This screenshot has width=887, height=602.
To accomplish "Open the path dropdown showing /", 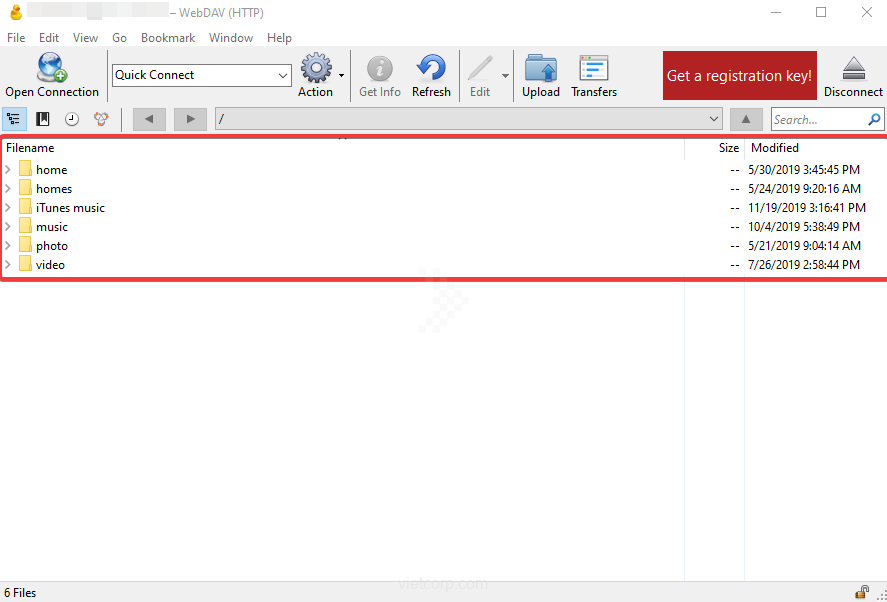I will pyautogui.click(x=713, y=119).
